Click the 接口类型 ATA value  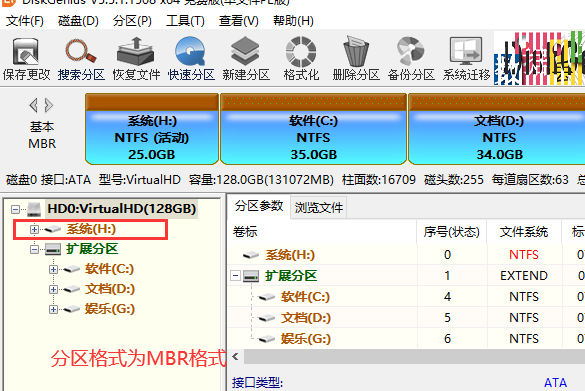[555, 383]
